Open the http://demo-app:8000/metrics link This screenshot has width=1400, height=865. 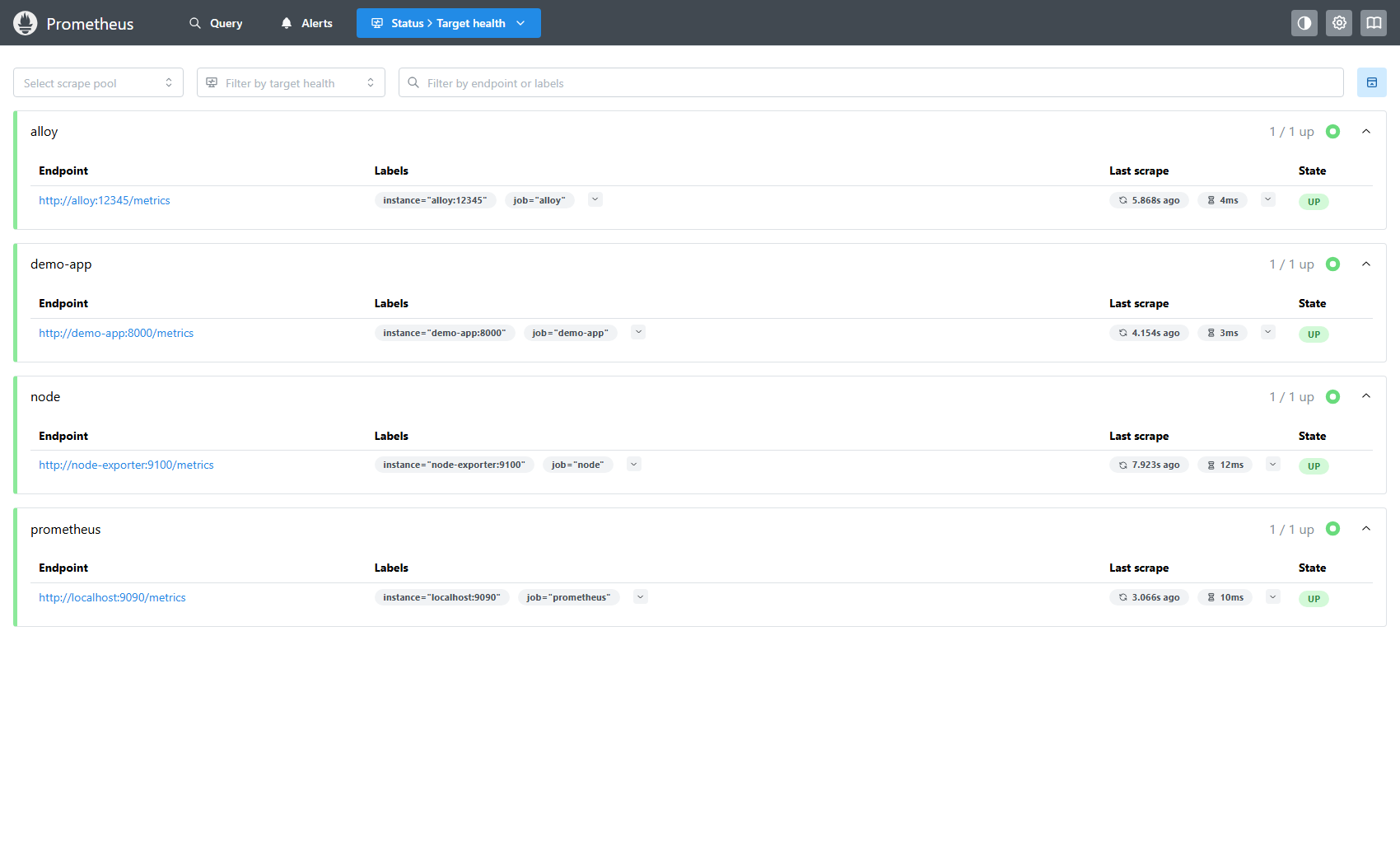[x=116, y=333]
